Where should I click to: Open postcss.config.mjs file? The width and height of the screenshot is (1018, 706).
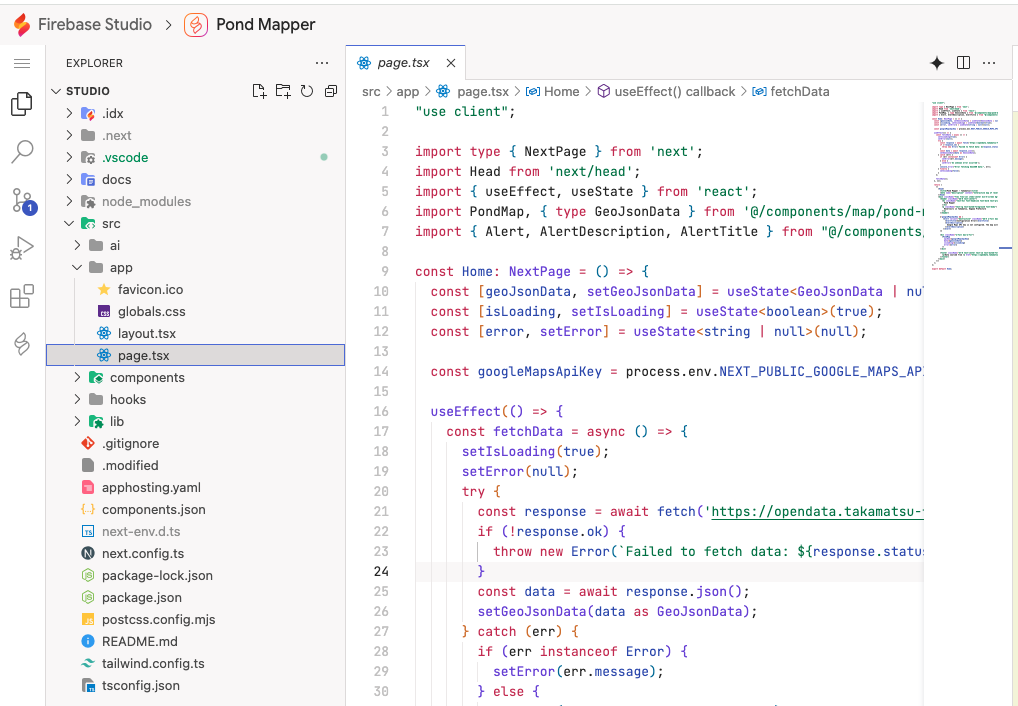[195, 620]
